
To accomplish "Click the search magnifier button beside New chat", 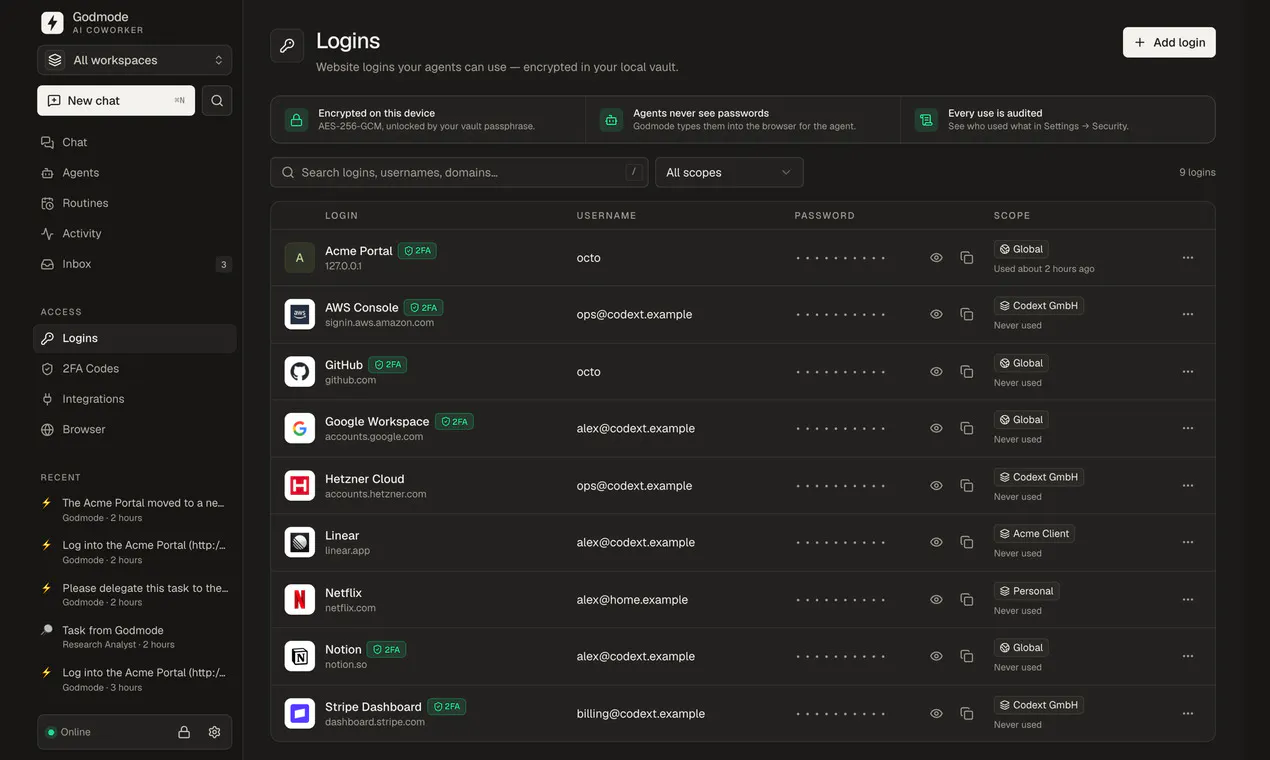I will tap(217, 101).
